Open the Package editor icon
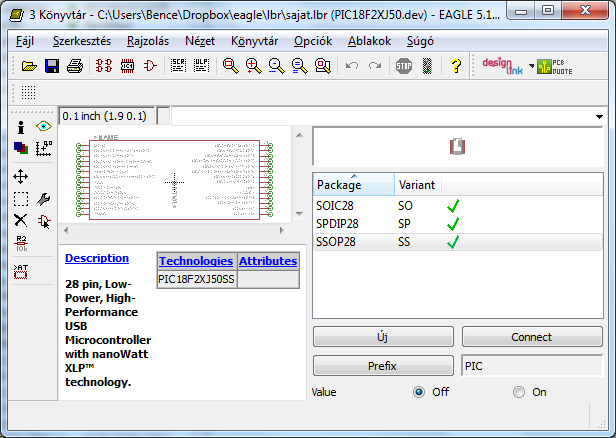 127,66
